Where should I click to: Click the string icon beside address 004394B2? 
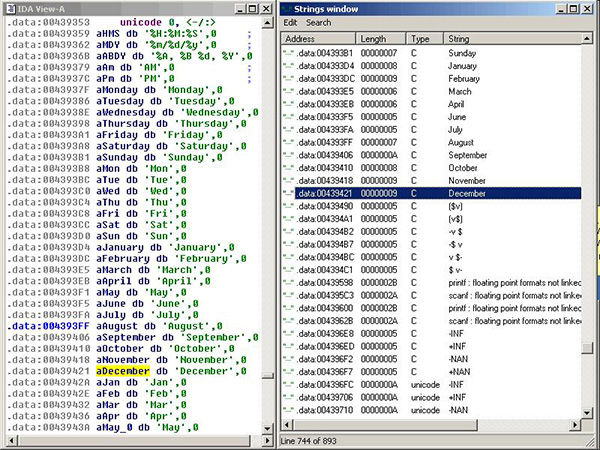[289, 232]
